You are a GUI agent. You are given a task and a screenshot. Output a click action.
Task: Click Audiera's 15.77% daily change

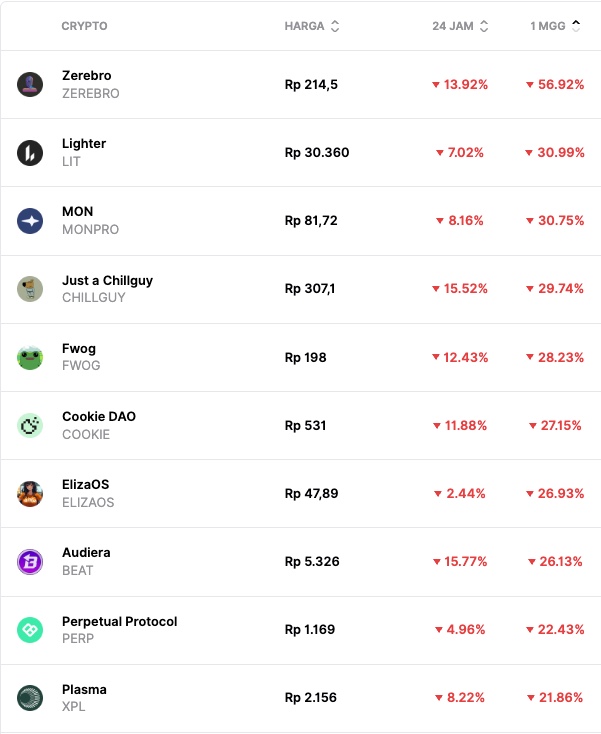click(460, 562)
